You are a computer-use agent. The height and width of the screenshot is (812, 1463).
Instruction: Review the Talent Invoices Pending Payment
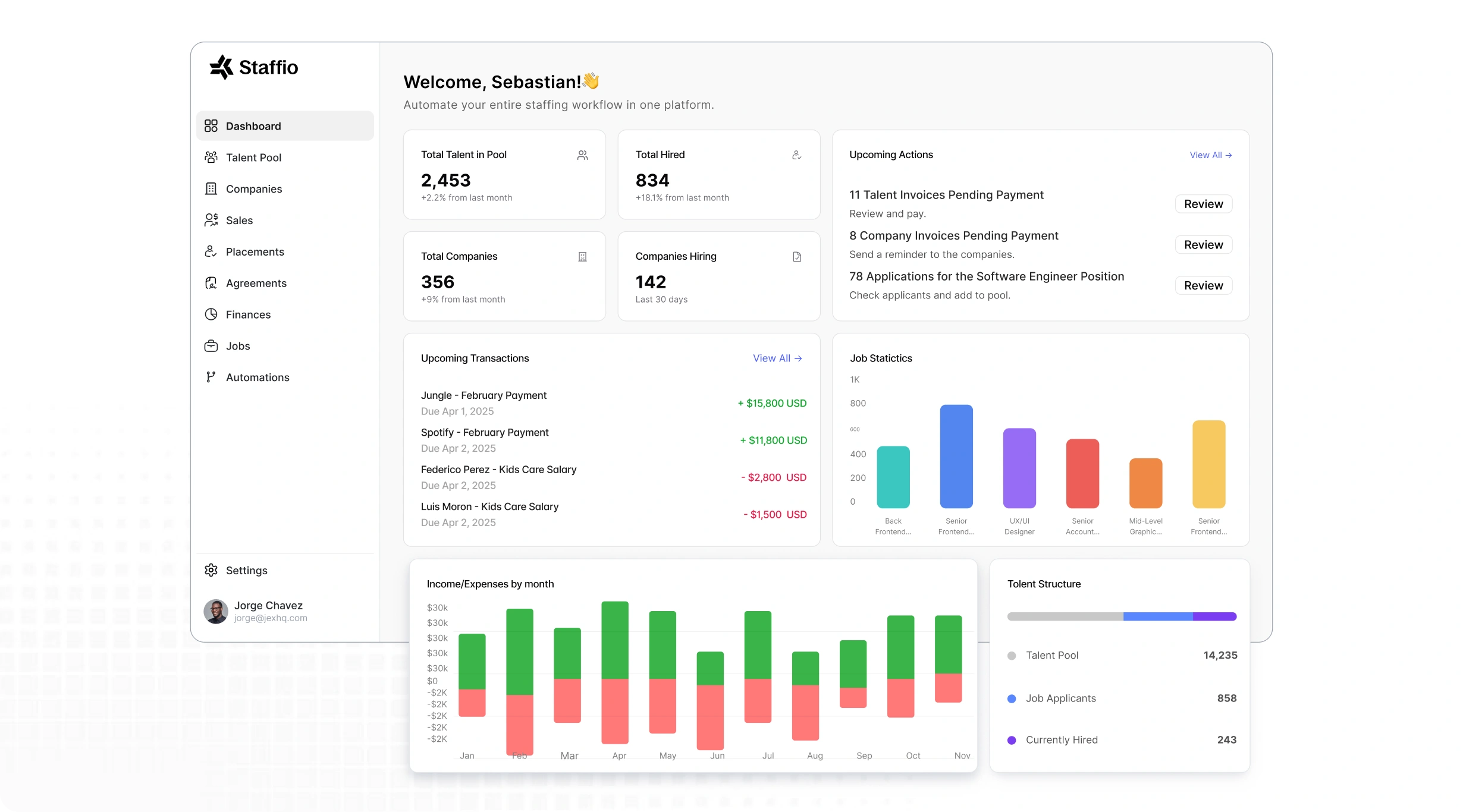click(x=1203, y=204)
